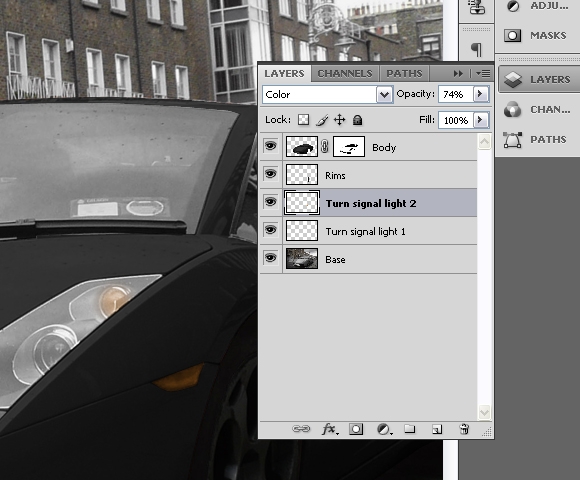Toggle lock transparent pixels
580x480 pixels.
(x=304, y=119)
